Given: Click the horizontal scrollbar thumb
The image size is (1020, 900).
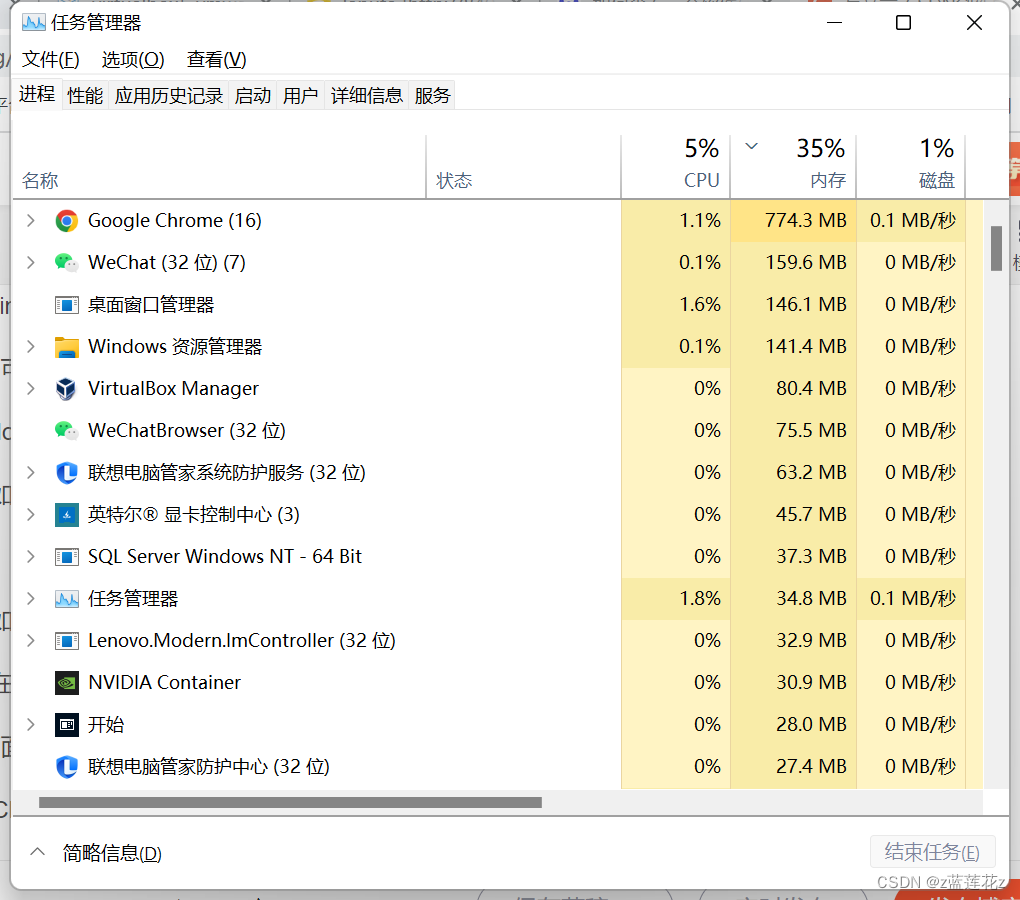Looking at the screenshot, I should (x=290, y=802).
